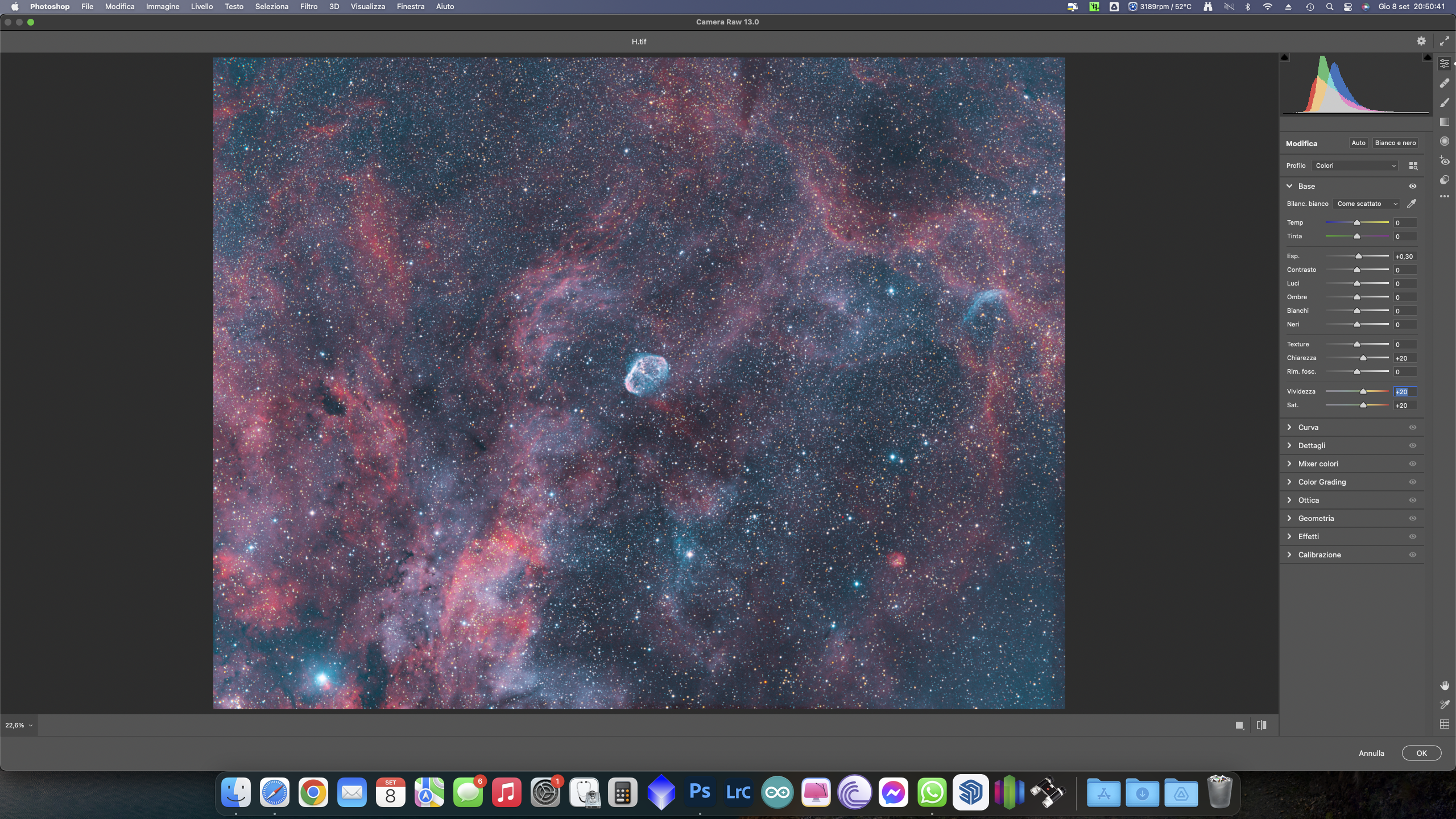Toggle the Curva panel eye icon

click(x=1413, y=427)
